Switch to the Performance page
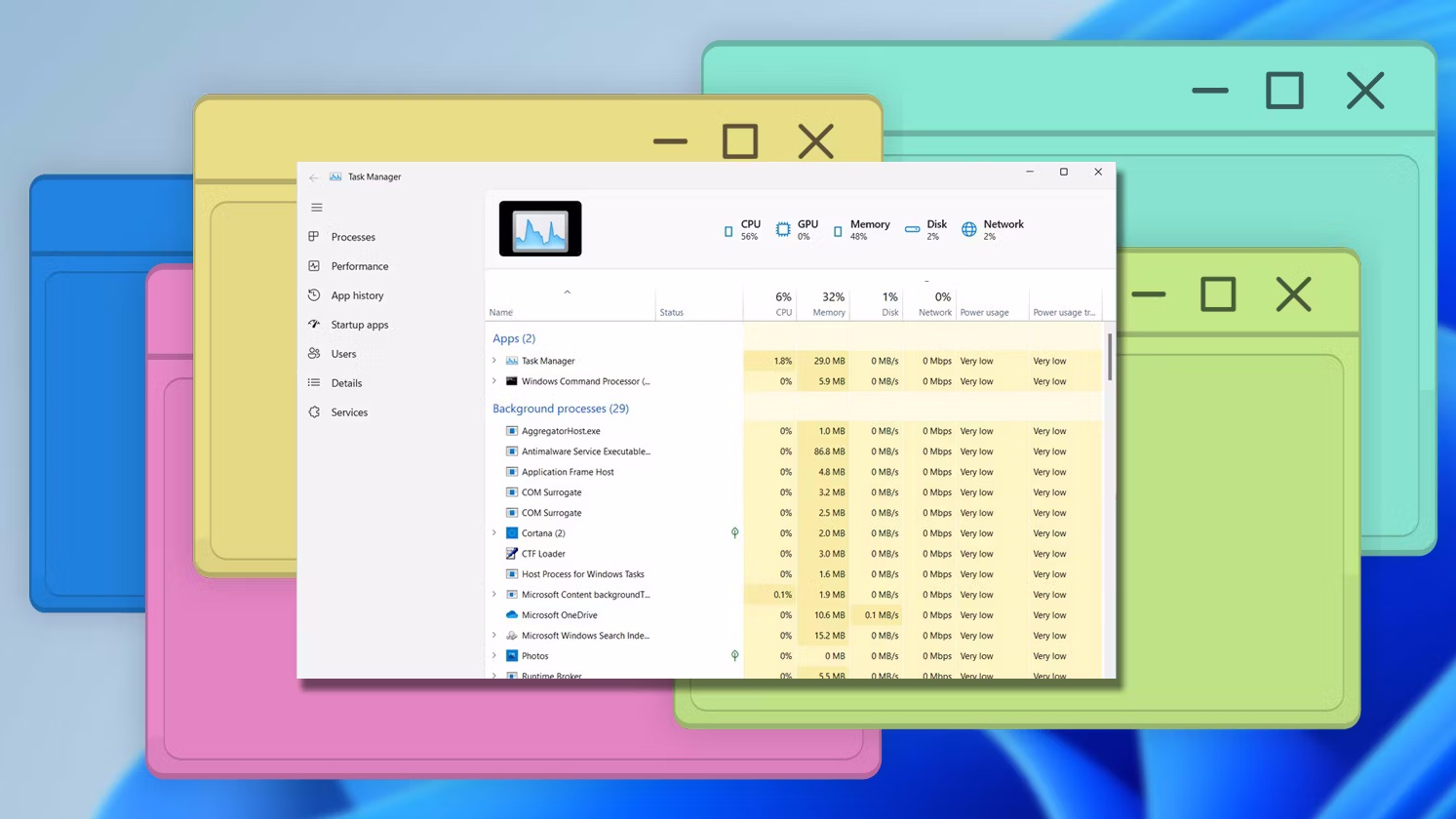The image size is (1456, 819). pyautogui.click(x=360, y=266)
